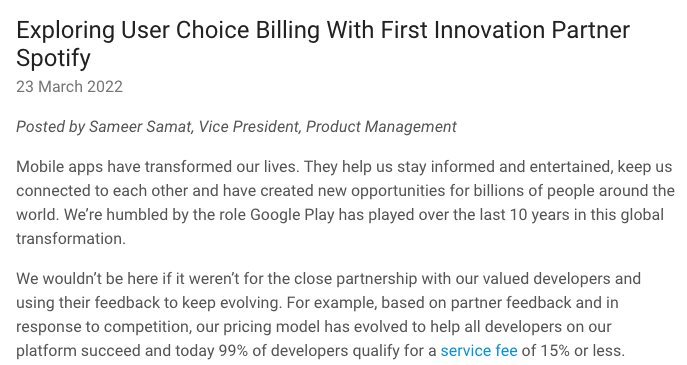The width and height of the screenshot is (687, 365).
Task: Open the 'service fee' hyperlink
Action: 479,351
